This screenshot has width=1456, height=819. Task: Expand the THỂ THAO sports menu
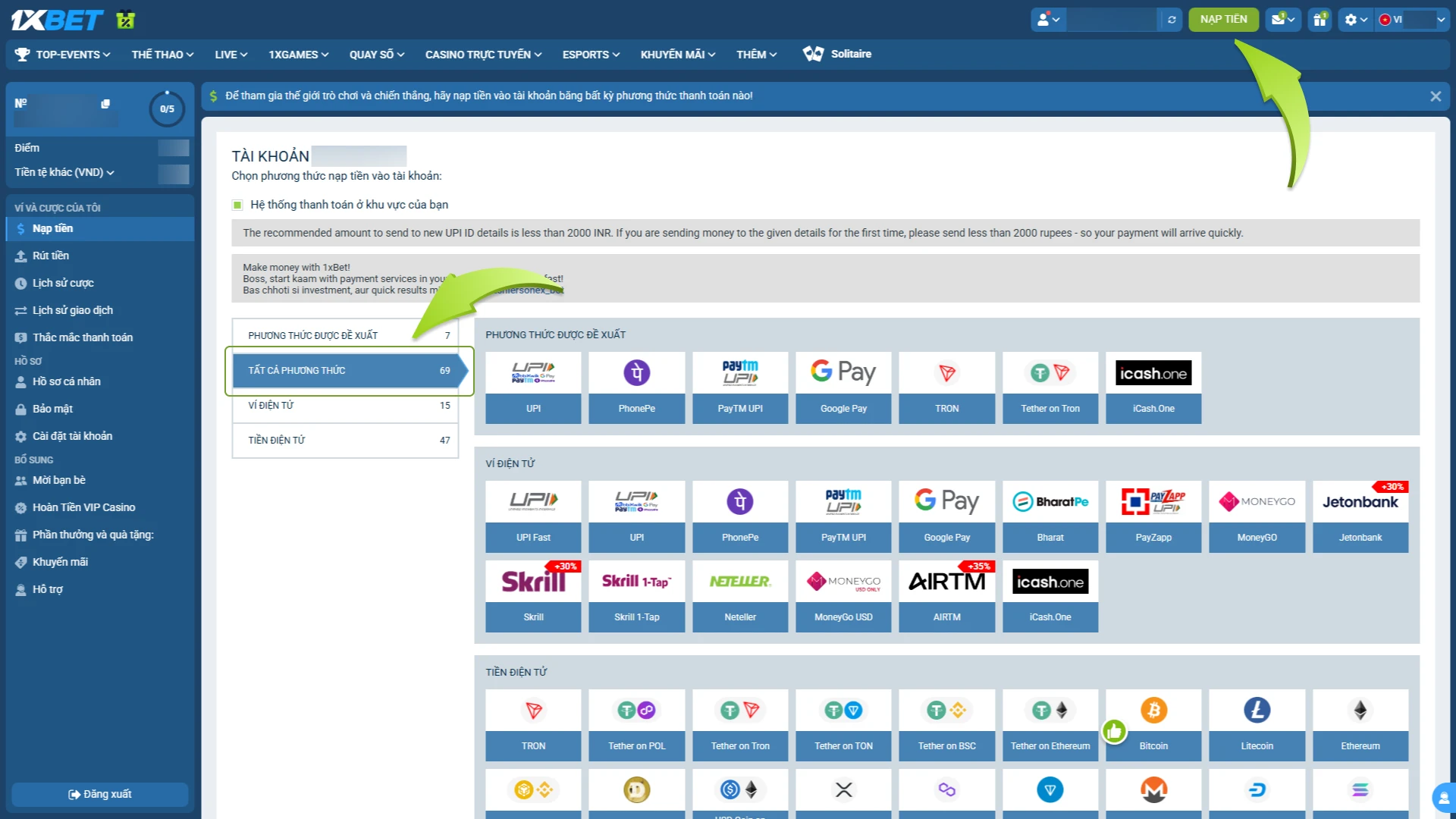pos(162,55)
